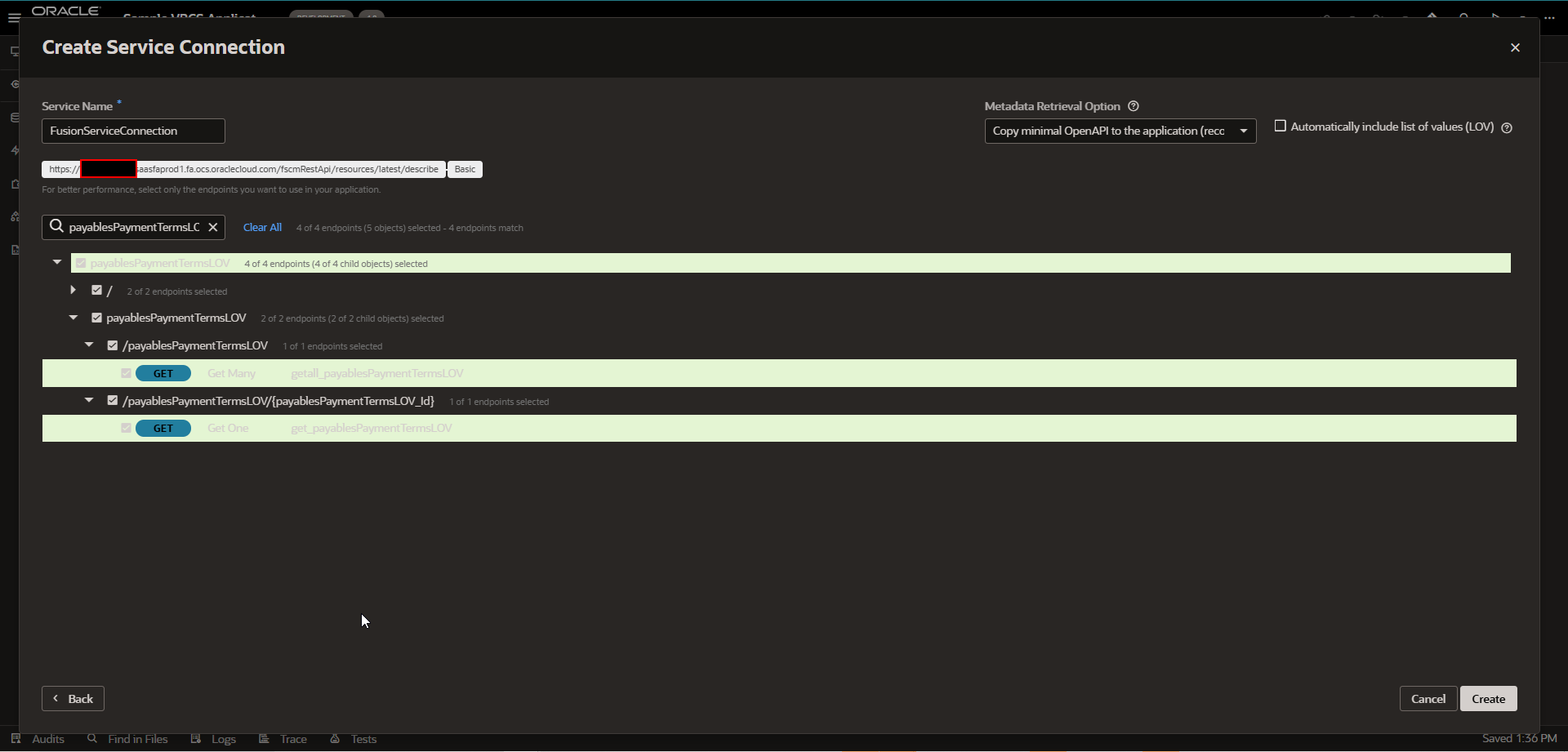The height and width of the screenshot is (752, 1568).
Task: Open help for Metadata Retrieval Option
Action: (x=1134, y=106)
